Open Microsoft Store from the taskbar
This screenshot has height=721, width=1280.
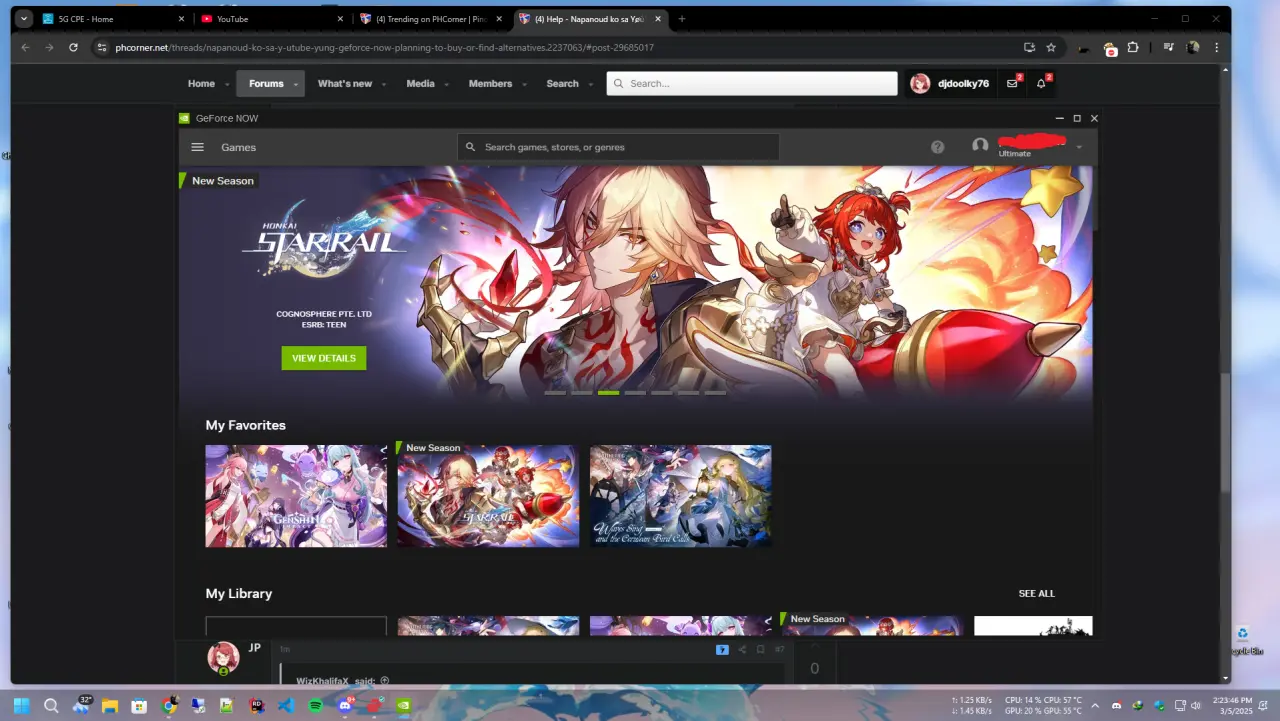(x=139, y=705)
